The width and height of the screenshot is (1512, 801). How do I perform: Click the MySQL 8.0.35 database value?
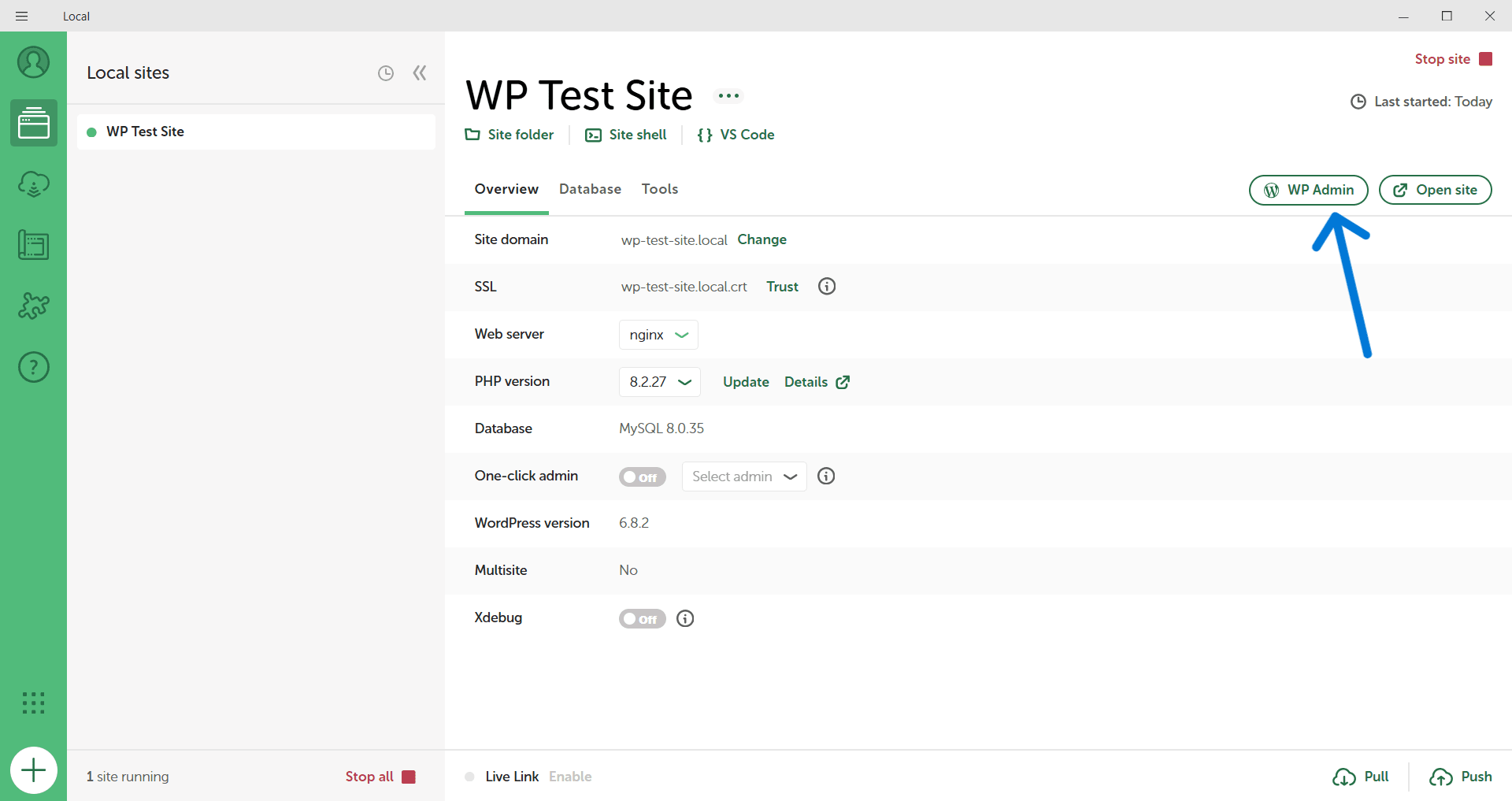[x=661, y=428]
